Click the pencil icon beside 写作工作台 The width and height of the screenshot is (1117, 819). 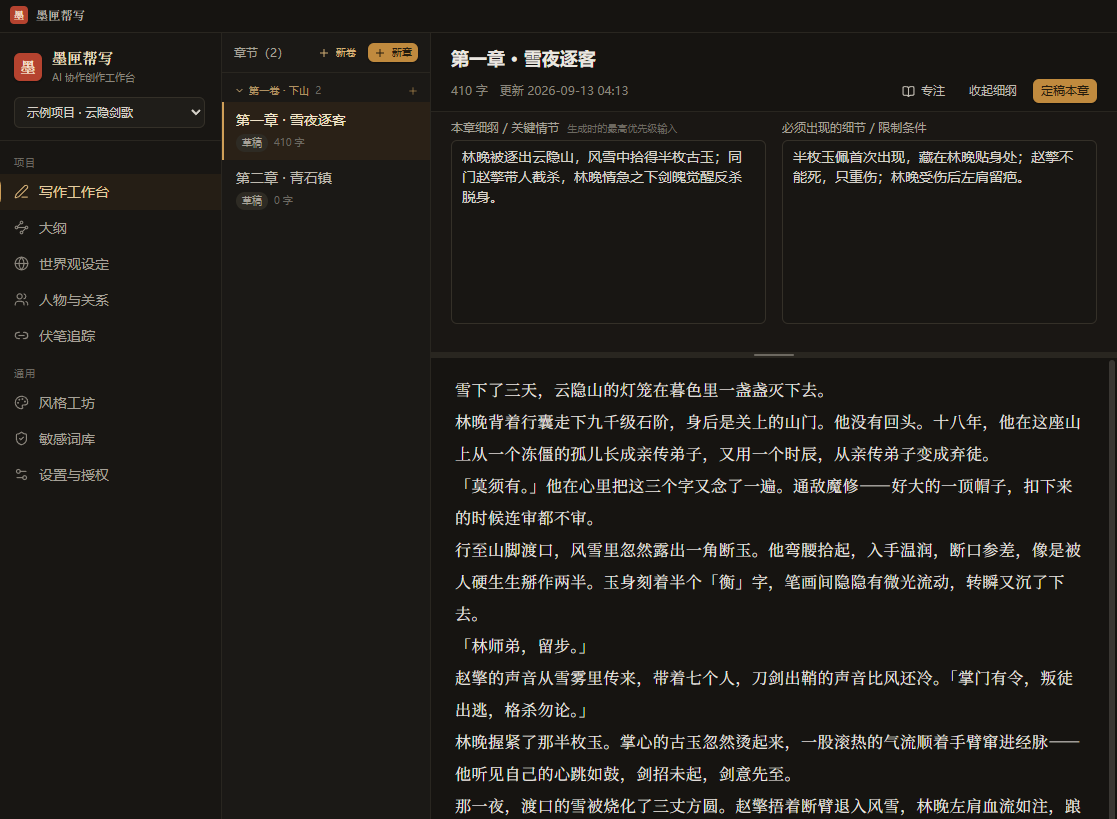tap(21, 192)
